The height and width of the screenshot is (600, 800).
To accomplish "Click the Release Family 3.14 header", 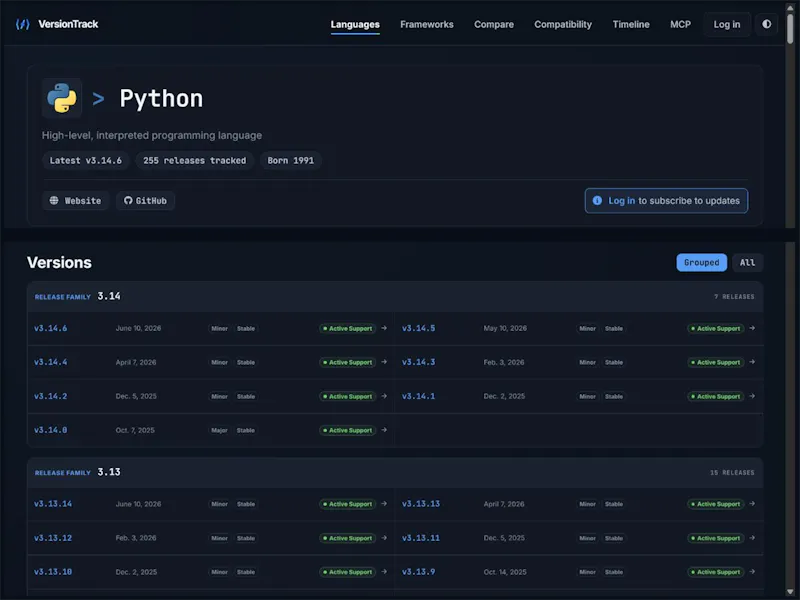I will (395, 296).
